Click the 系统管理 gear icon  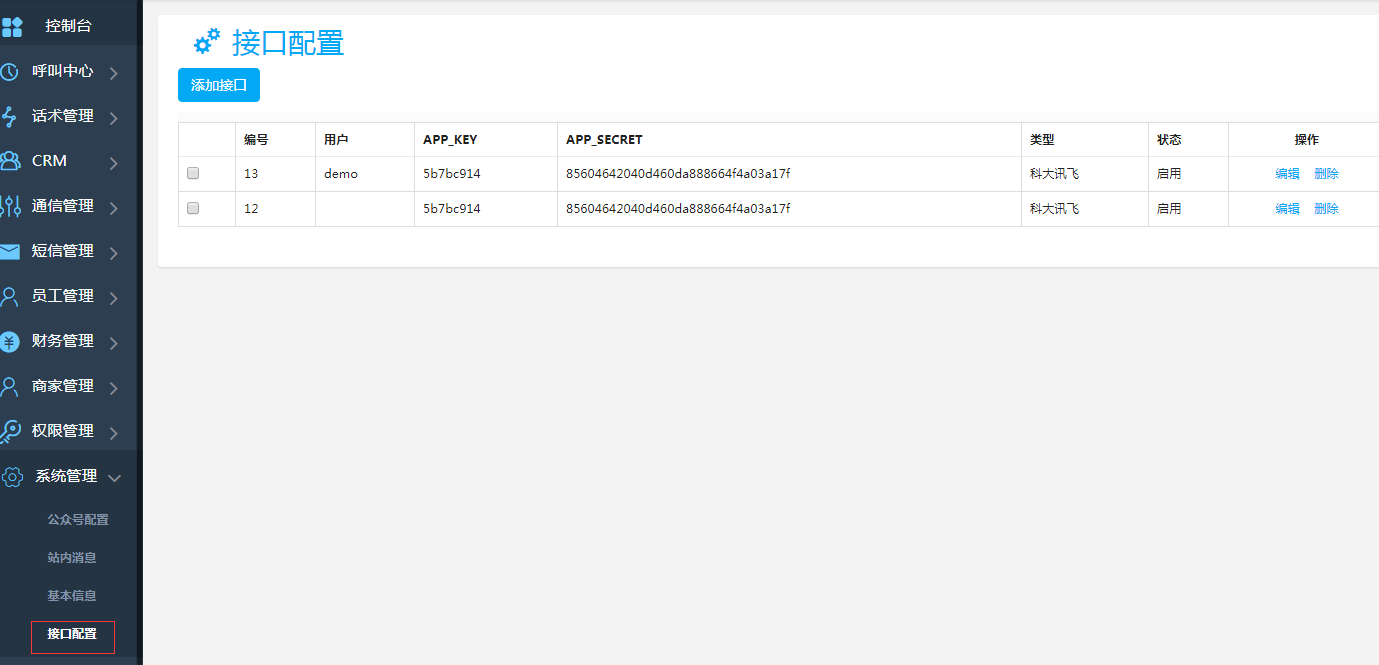pos(12,477)
